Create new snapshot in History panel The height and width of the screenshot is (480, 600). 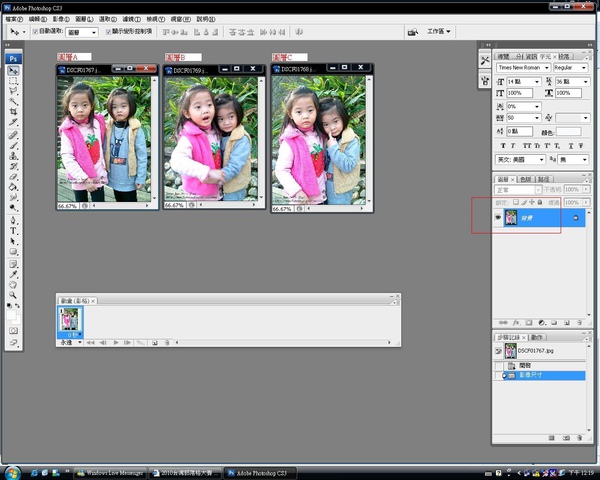(566, 438)
